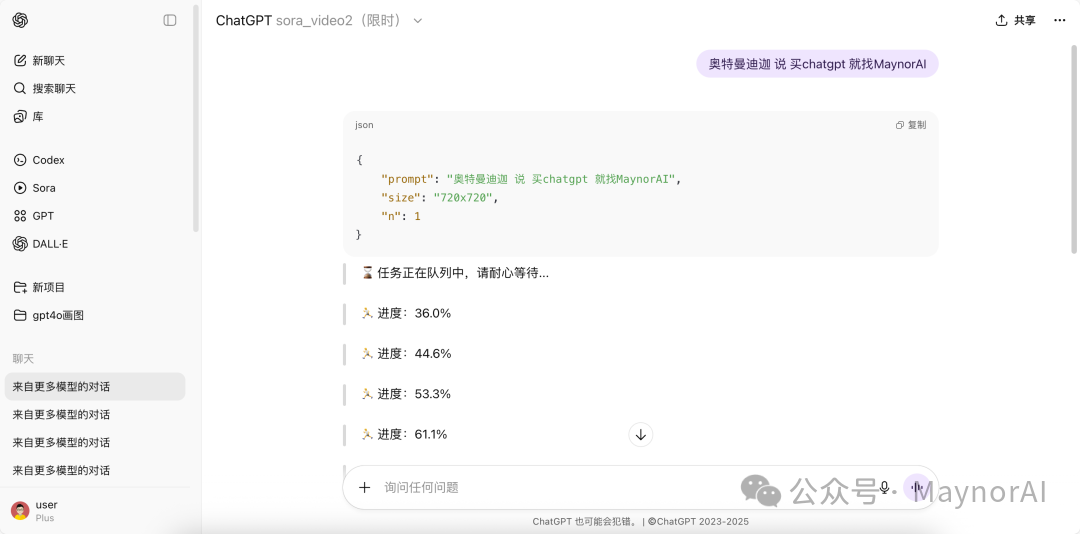Screen dimensions: 1080x534
Task: Click the 进度：36.0% progress line
Action: click(x=406, y=314)
